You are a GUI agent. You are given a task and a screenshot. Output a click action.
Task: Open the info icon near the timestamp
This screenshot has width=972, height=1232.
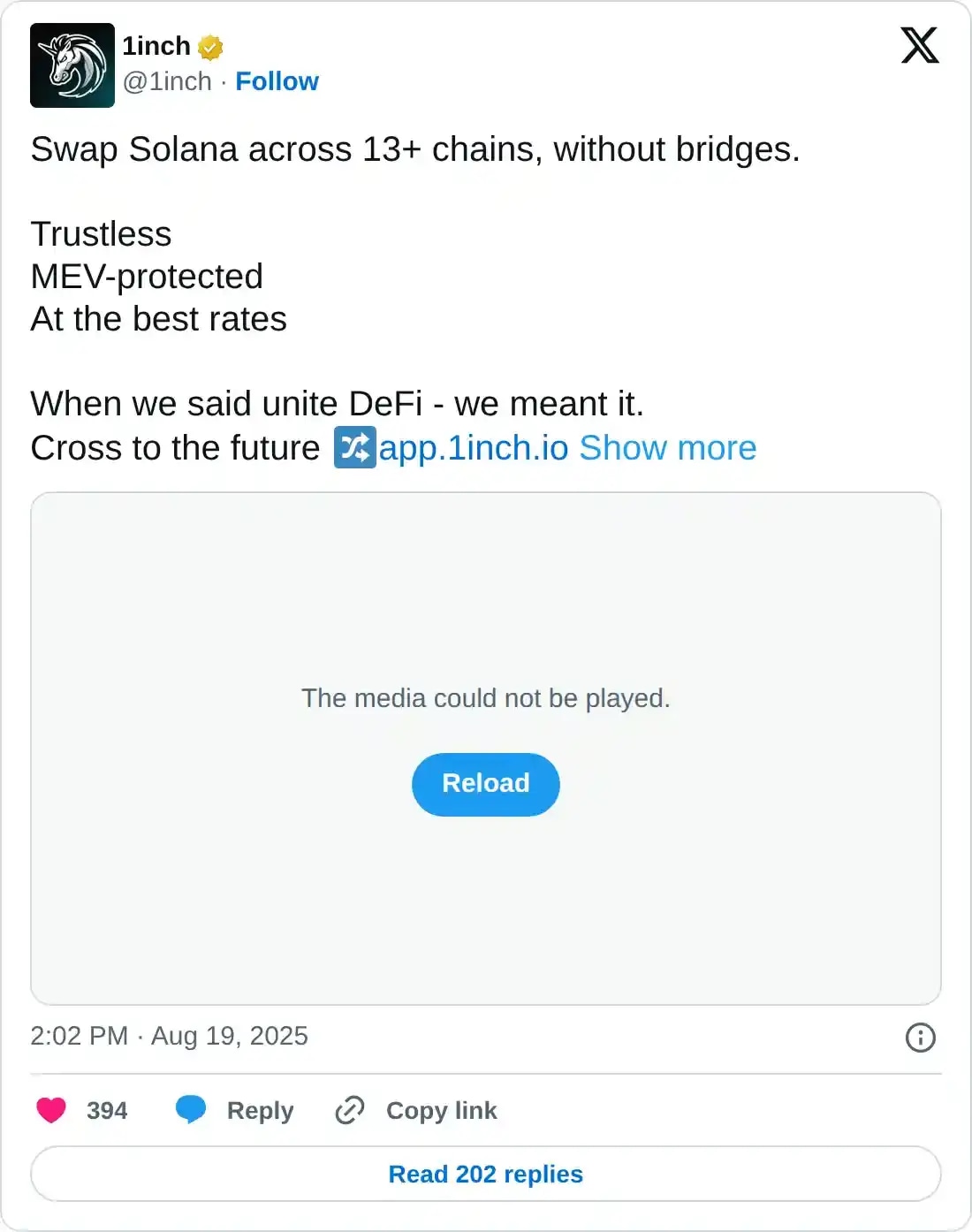(920, 1038)
